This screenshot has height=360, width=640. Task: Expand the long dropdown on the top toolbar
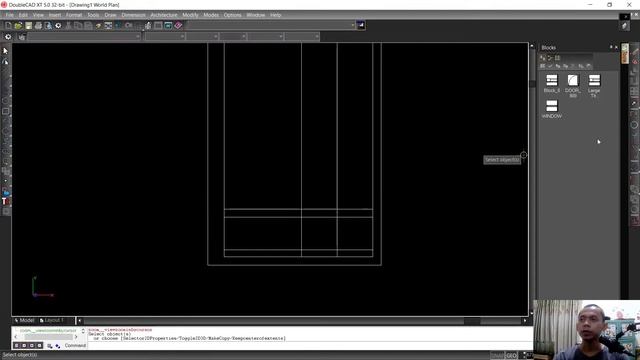point(353,25)
